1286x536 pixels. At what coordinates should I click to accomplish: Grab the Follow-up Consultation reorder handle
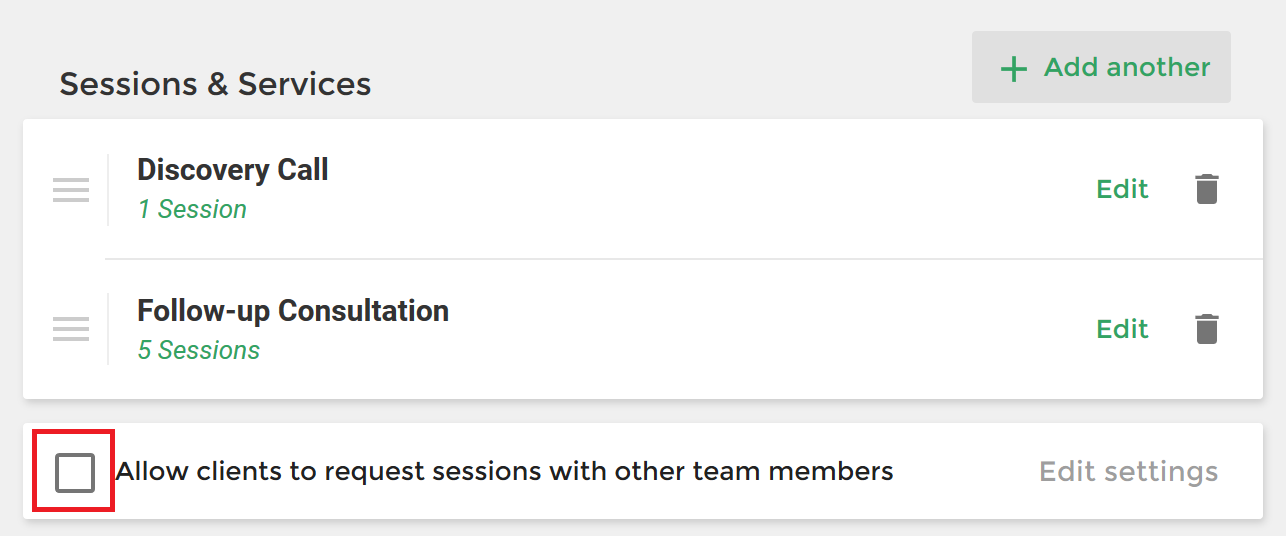(x=71, y=328)
